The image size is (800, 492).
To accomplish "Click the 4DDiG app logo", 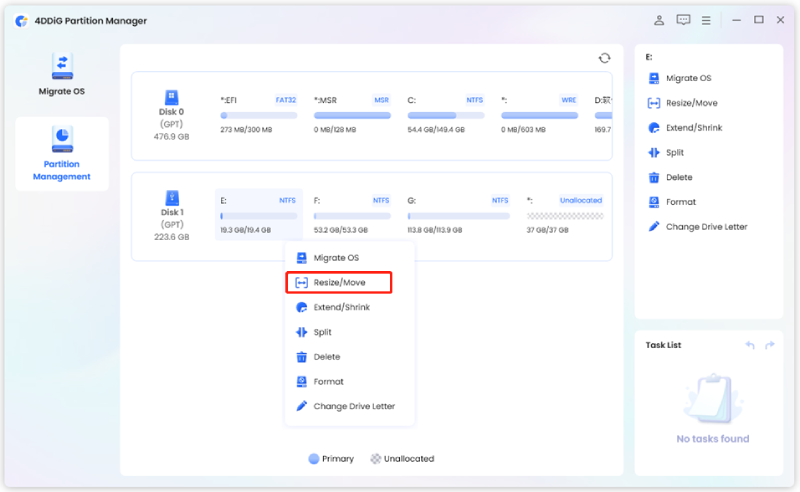I will (x=21, y=21).
